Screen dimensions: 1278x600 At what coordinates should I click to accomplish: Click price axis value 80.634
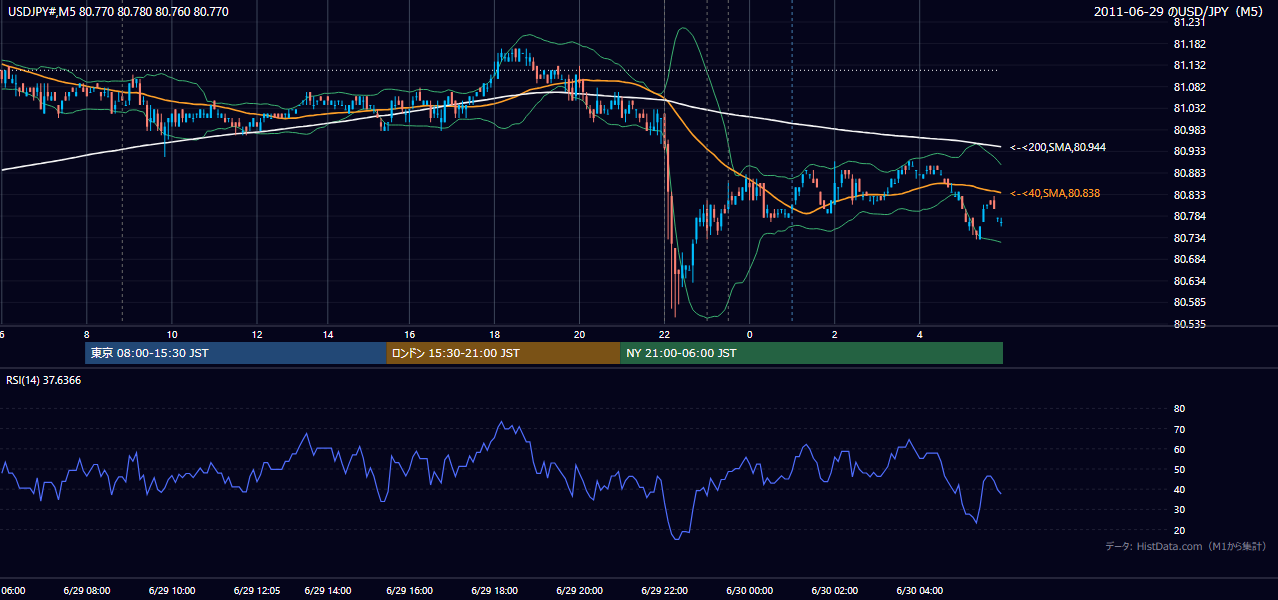point(1189,281)
